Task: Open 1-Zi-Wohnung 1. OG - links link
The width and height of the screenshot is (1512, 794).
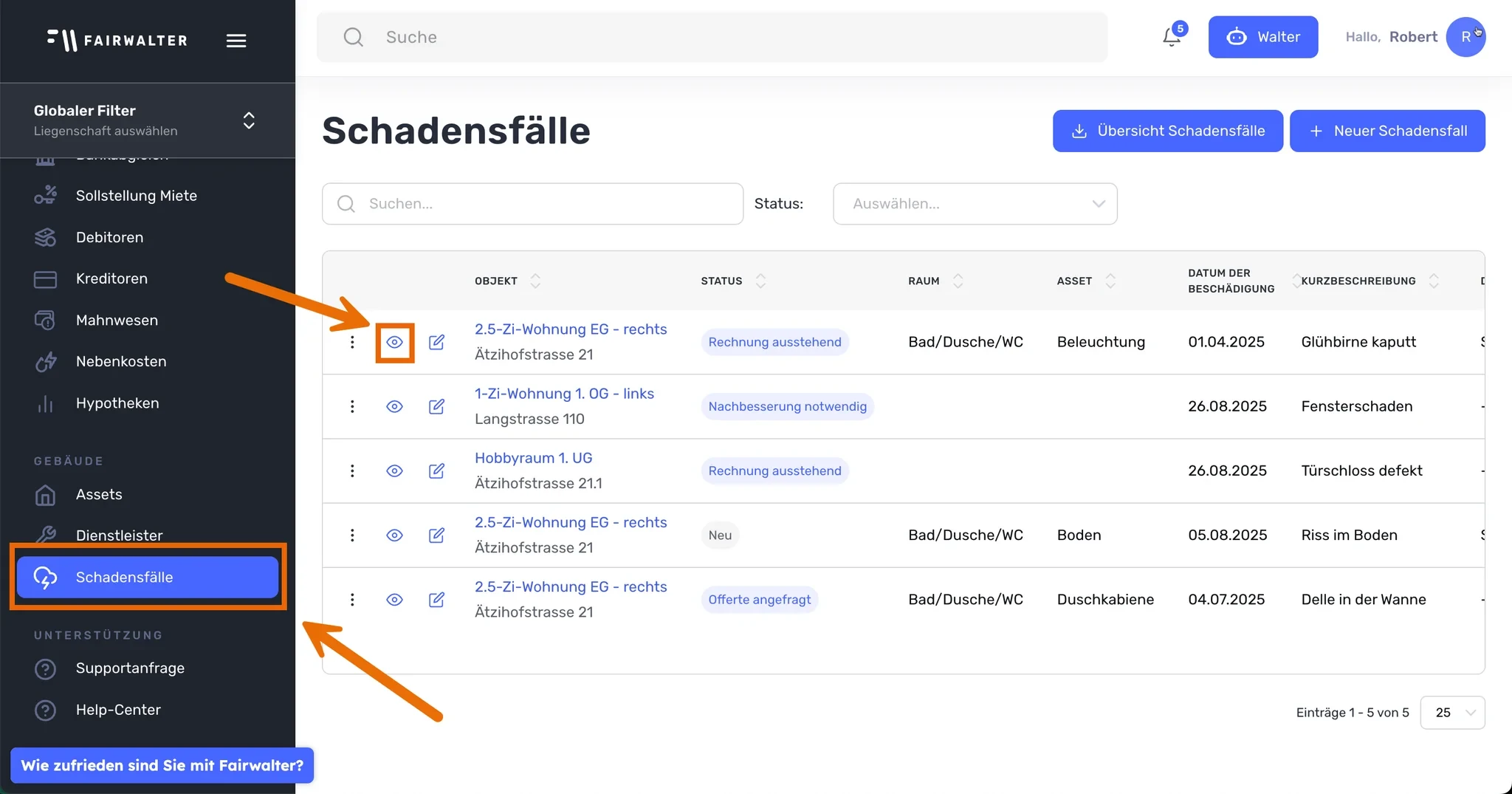Action: pos(564,394)
